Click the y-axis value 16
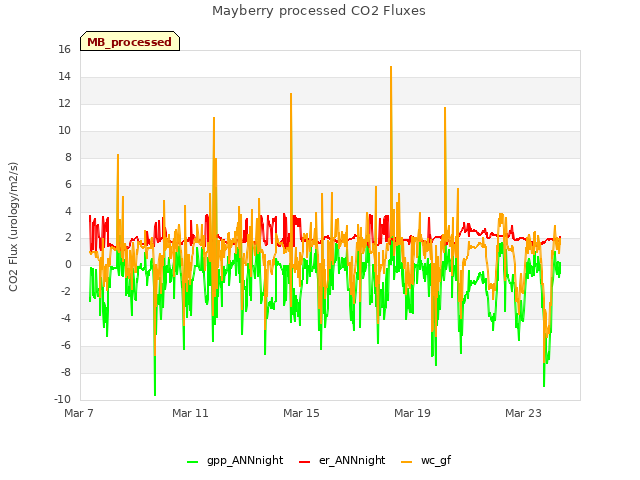This screenshot has height=480, width=640. pos(64,49)
